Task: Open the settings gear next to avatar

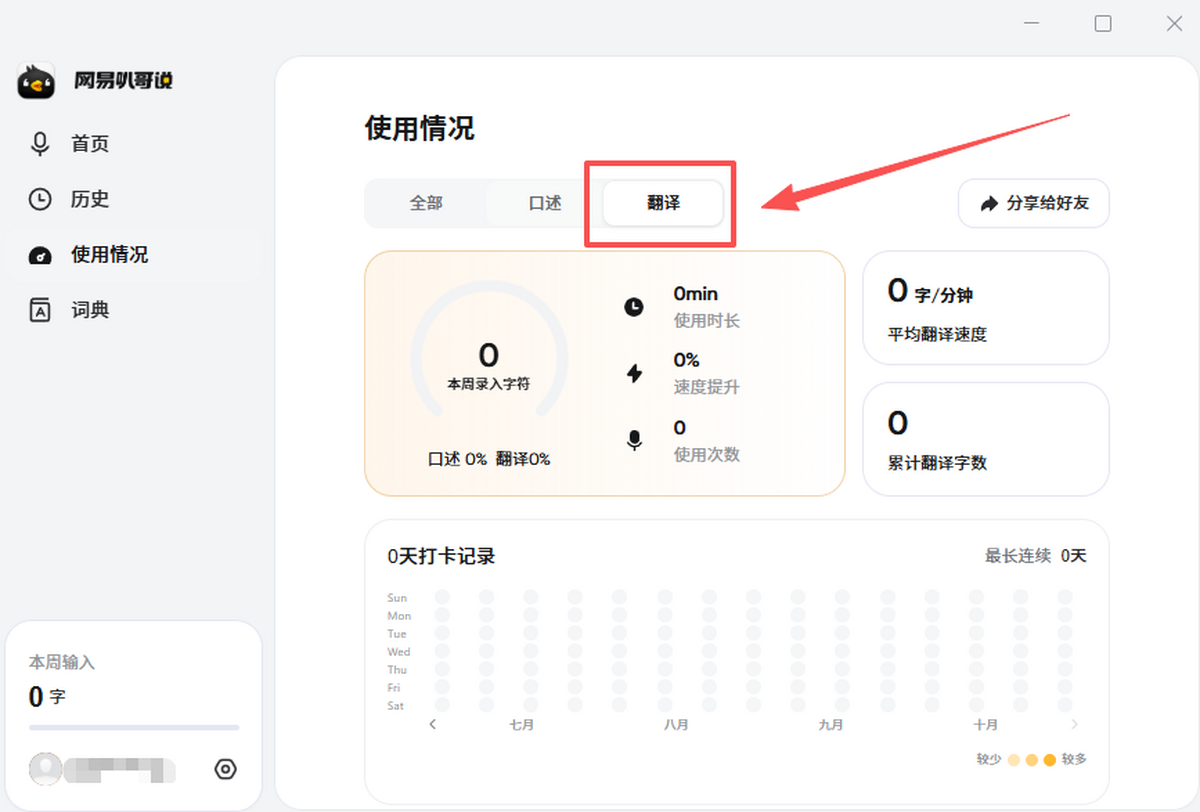Action: click(x=226, y=769)
